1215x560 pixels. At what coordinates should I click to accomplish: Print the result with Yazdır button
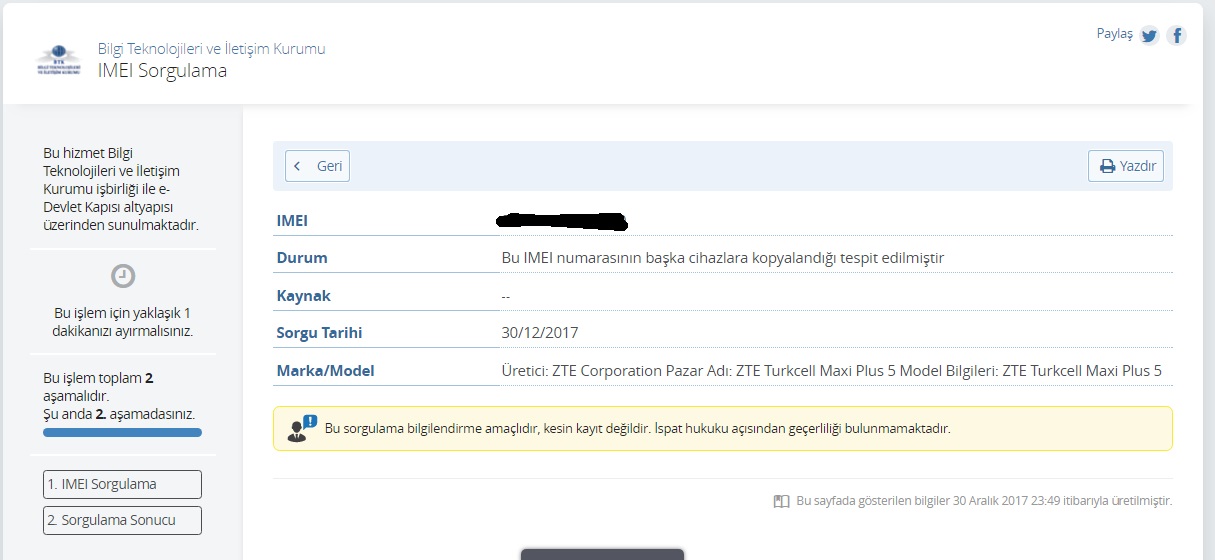[1126, 166]
